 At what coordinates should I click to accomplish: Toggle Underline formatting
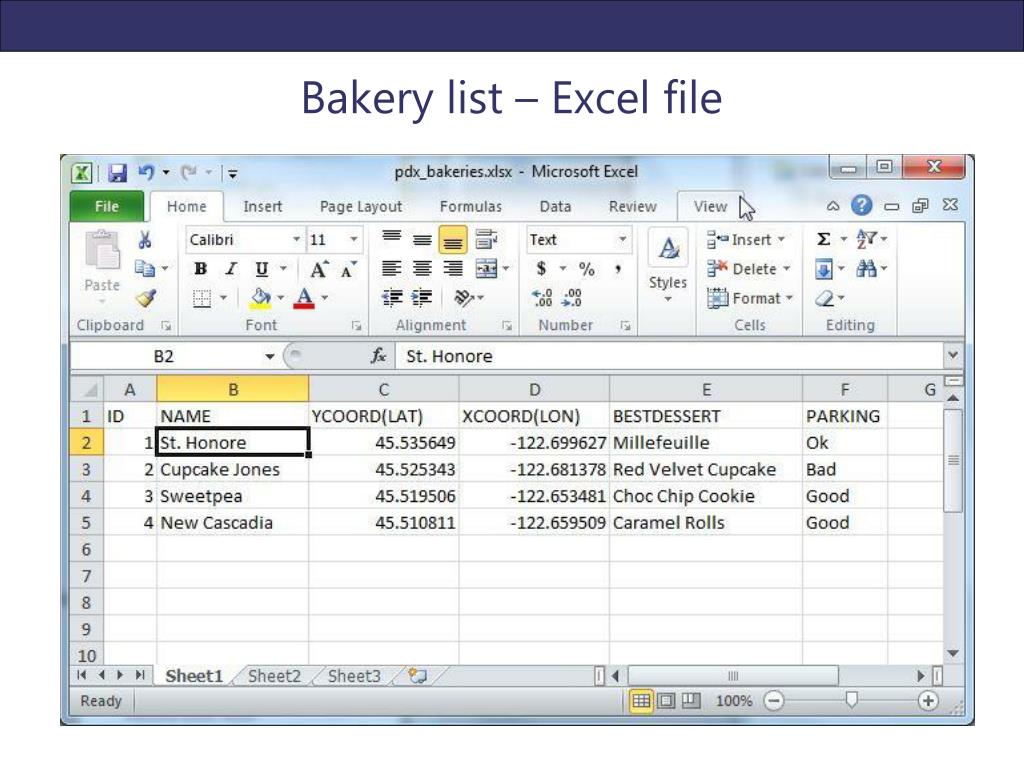point(261,269)
